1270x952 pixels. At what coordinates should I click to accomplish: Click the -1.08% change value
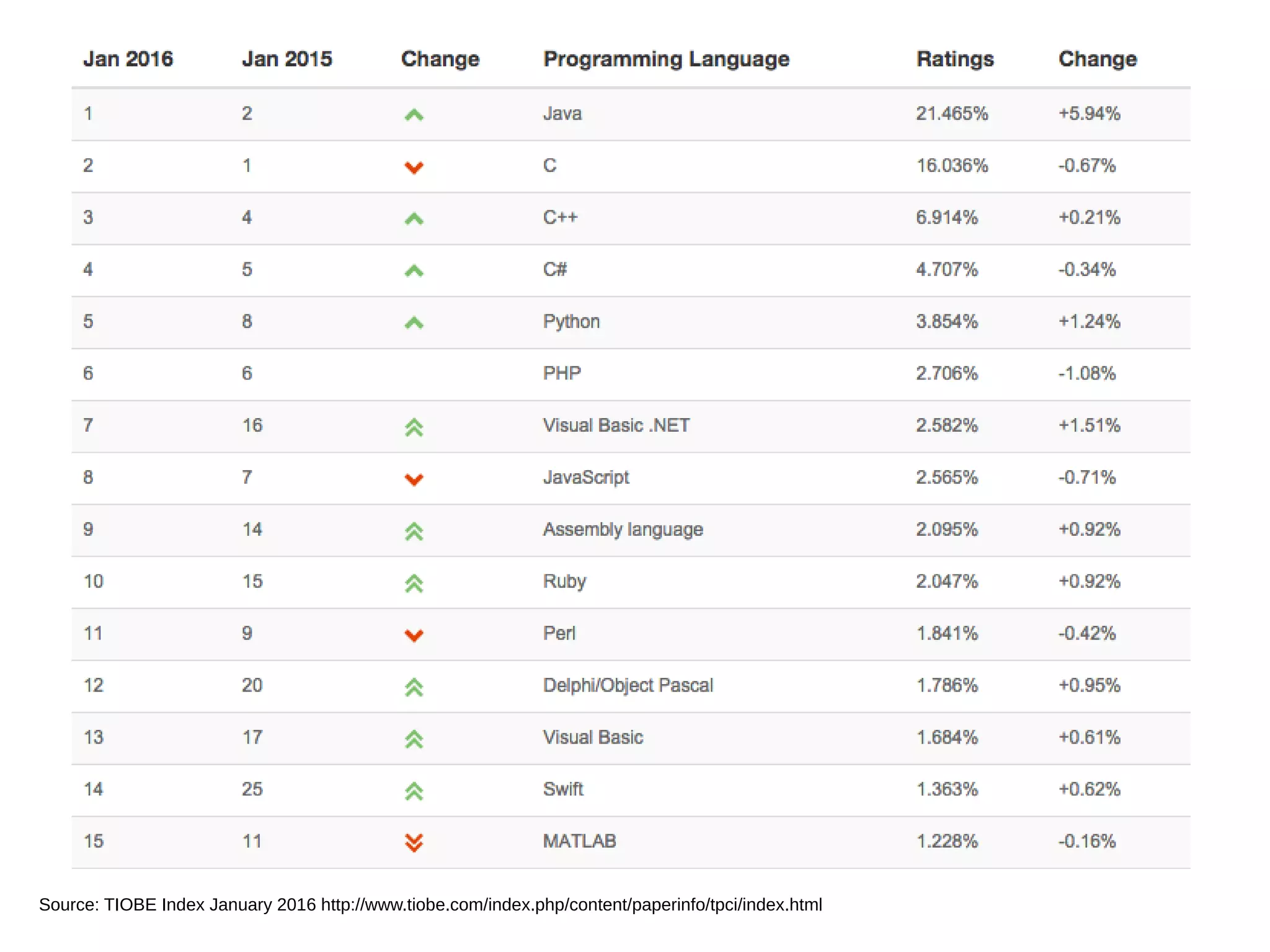[1087, 373]
